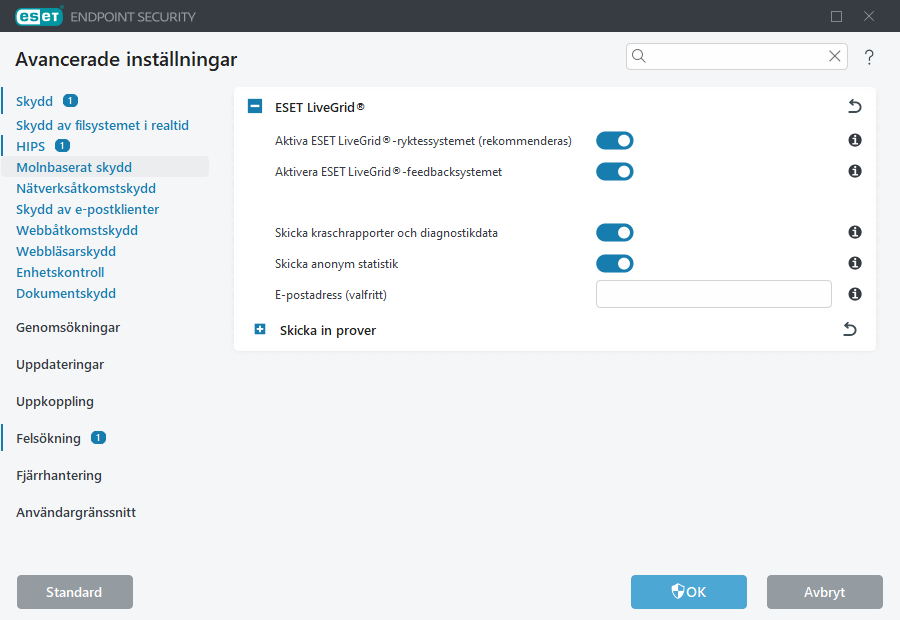
Task: Click the info icon for Skicka anonym statistik
Action: tap(855, 263)
